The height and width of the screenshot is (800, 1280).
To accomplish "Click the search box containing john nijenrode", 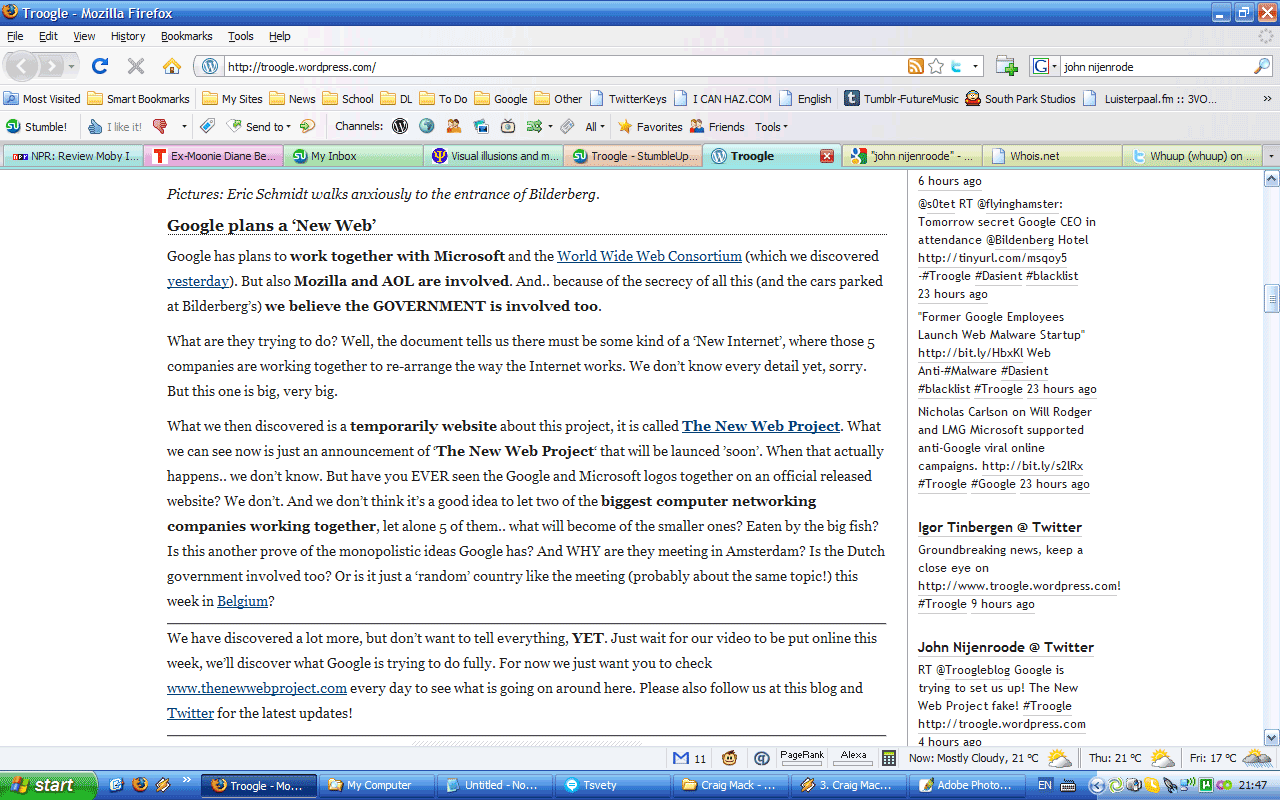I will point(1152,67).
